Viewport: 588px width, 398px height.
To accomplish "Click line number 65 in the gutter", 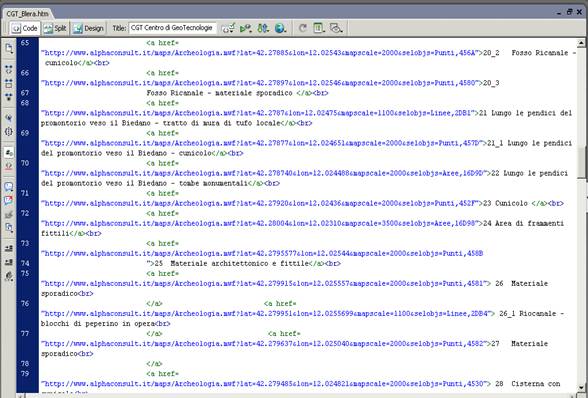I will [x=25, y=43].
